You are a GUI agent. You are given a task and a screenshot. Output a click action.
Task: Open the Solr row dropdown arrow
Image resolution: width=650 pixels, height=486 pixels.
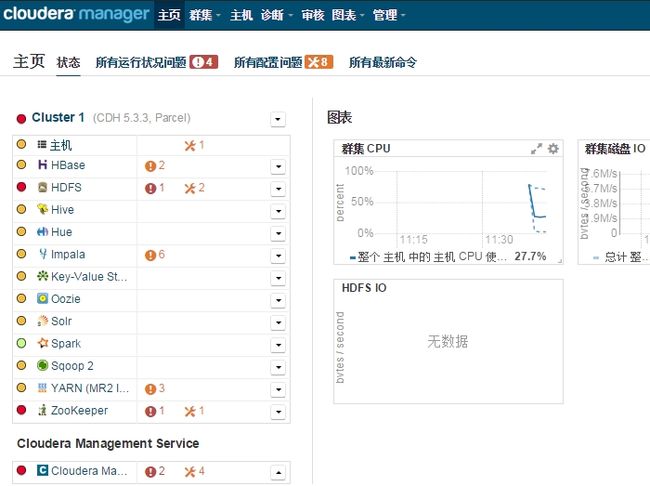click(278, 323)
